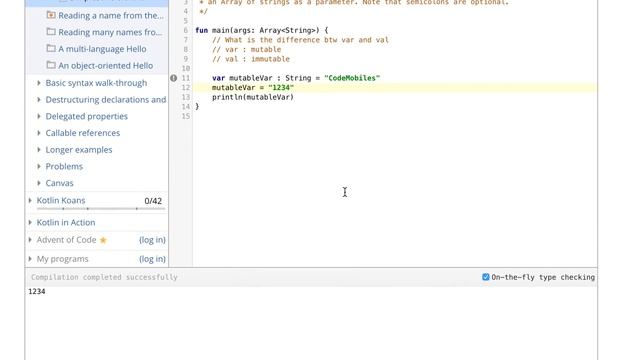This screenshot has width=640, height=360.
Task: Open 'Kotlin Koans' section label
Action: pyautogui.click(x=61, y=200)
